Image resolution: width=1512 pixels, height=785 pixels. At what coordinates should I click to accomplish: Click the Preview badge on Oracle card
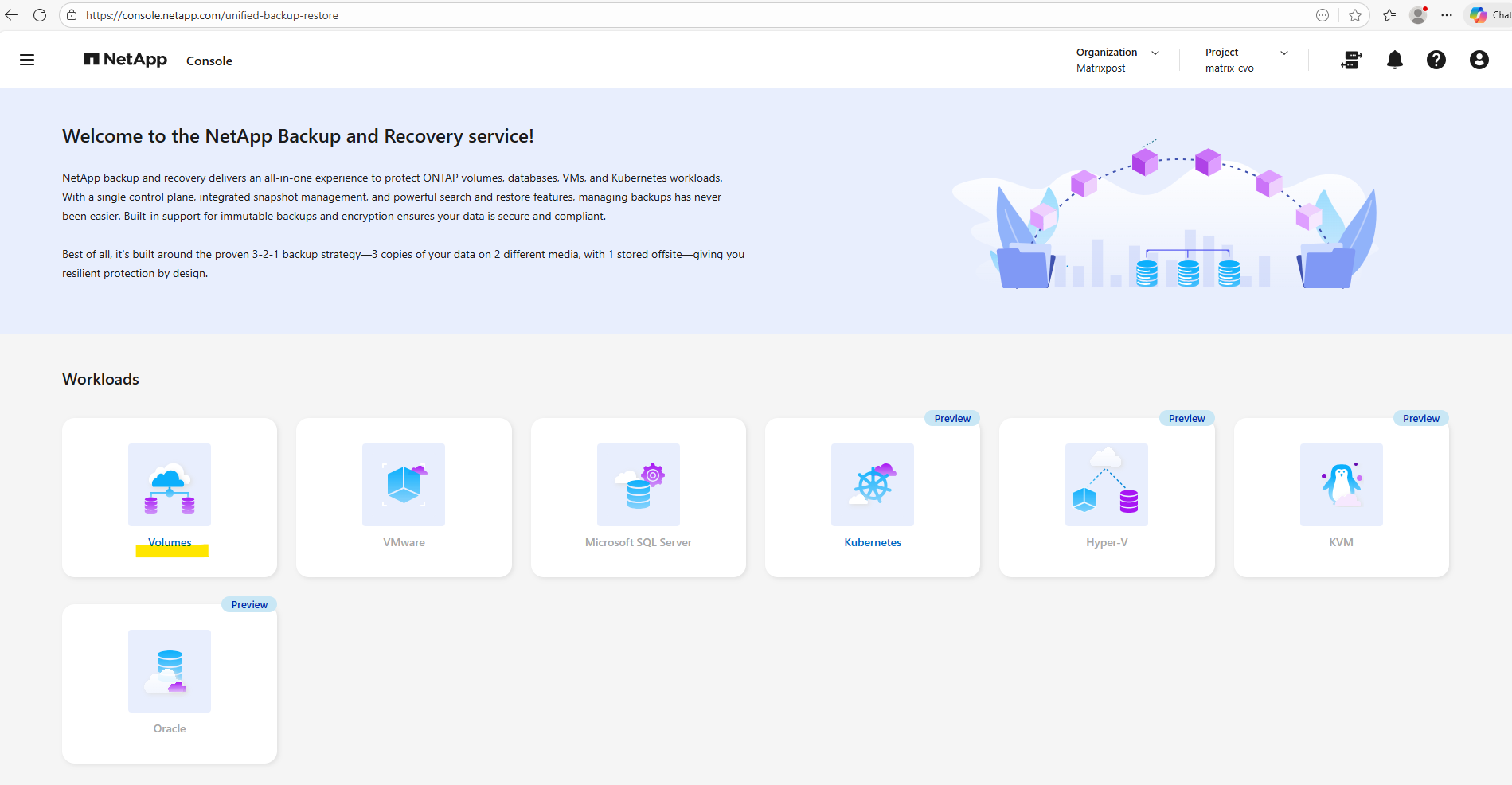(249, 604)
